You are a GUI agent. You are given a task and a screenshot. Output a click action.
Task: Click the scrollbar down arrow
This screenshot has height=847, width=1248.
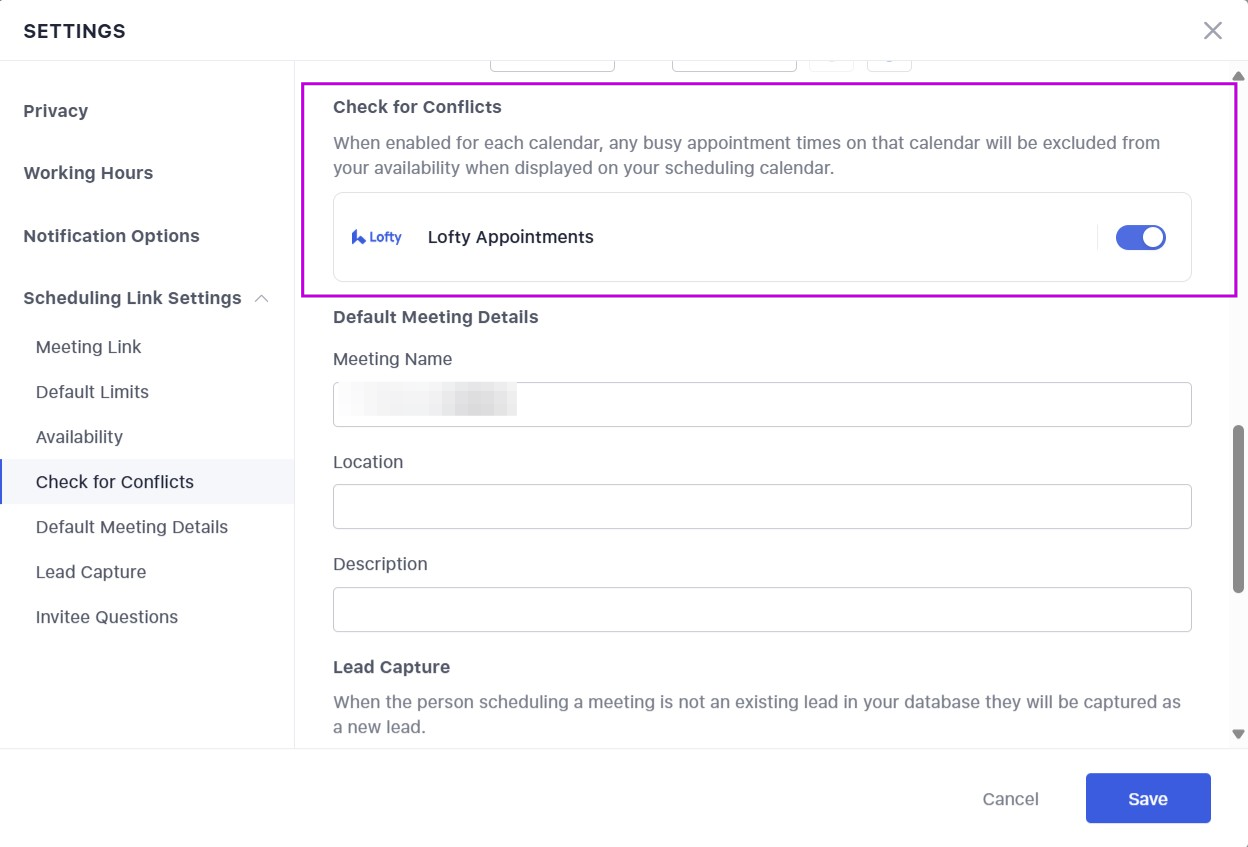1238,734
